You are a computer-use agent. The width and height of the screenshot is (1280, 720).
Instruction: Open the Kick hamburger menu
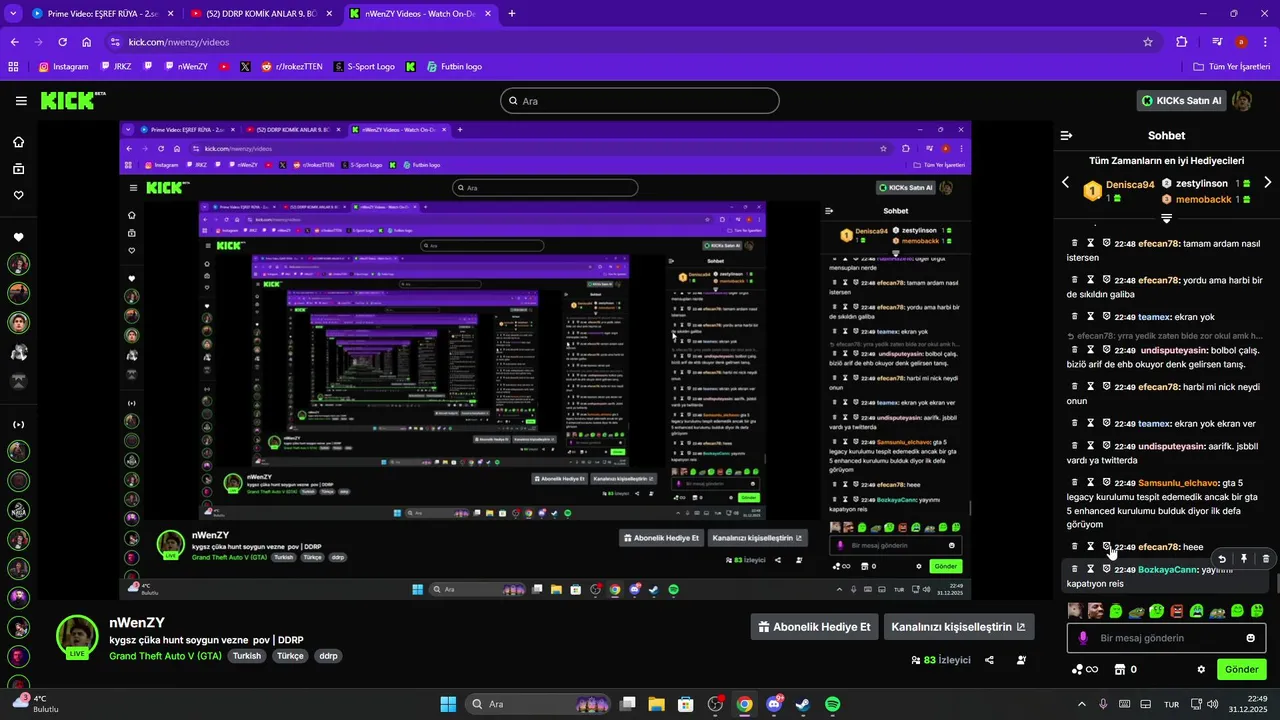21,101
